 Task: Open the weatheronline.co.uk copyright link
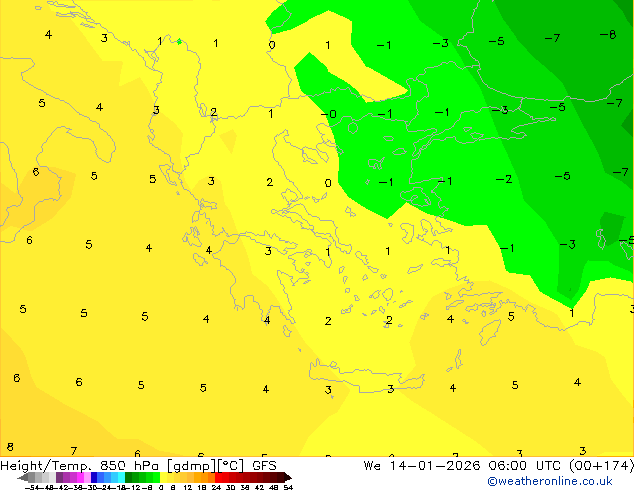[x=550, y=481]
